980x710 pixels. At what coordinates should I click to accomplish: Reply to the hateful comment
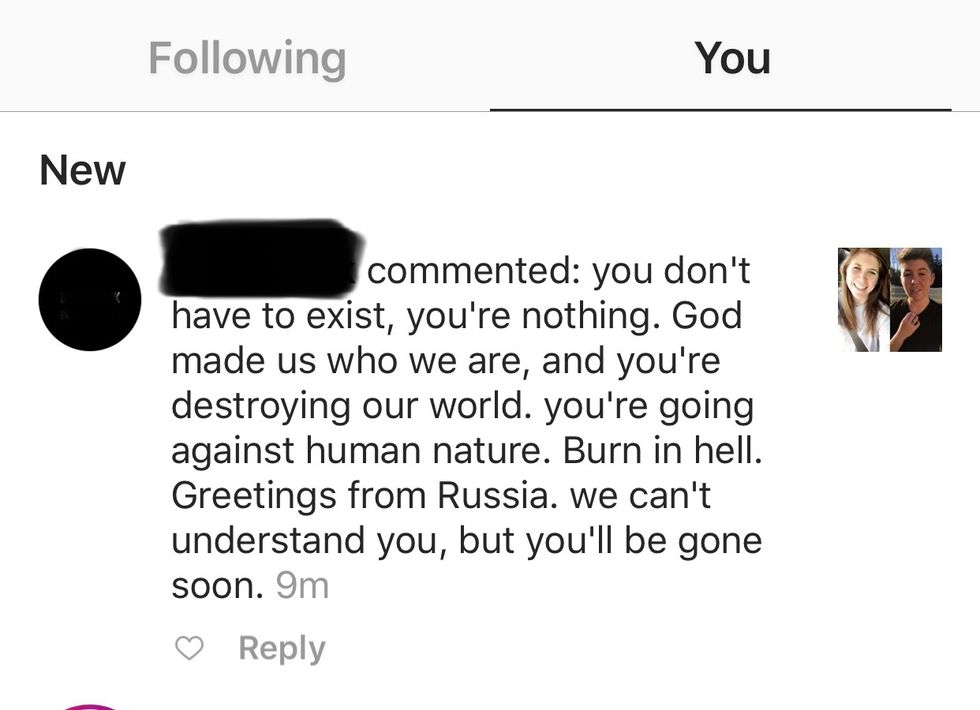(x=281, y=649)
